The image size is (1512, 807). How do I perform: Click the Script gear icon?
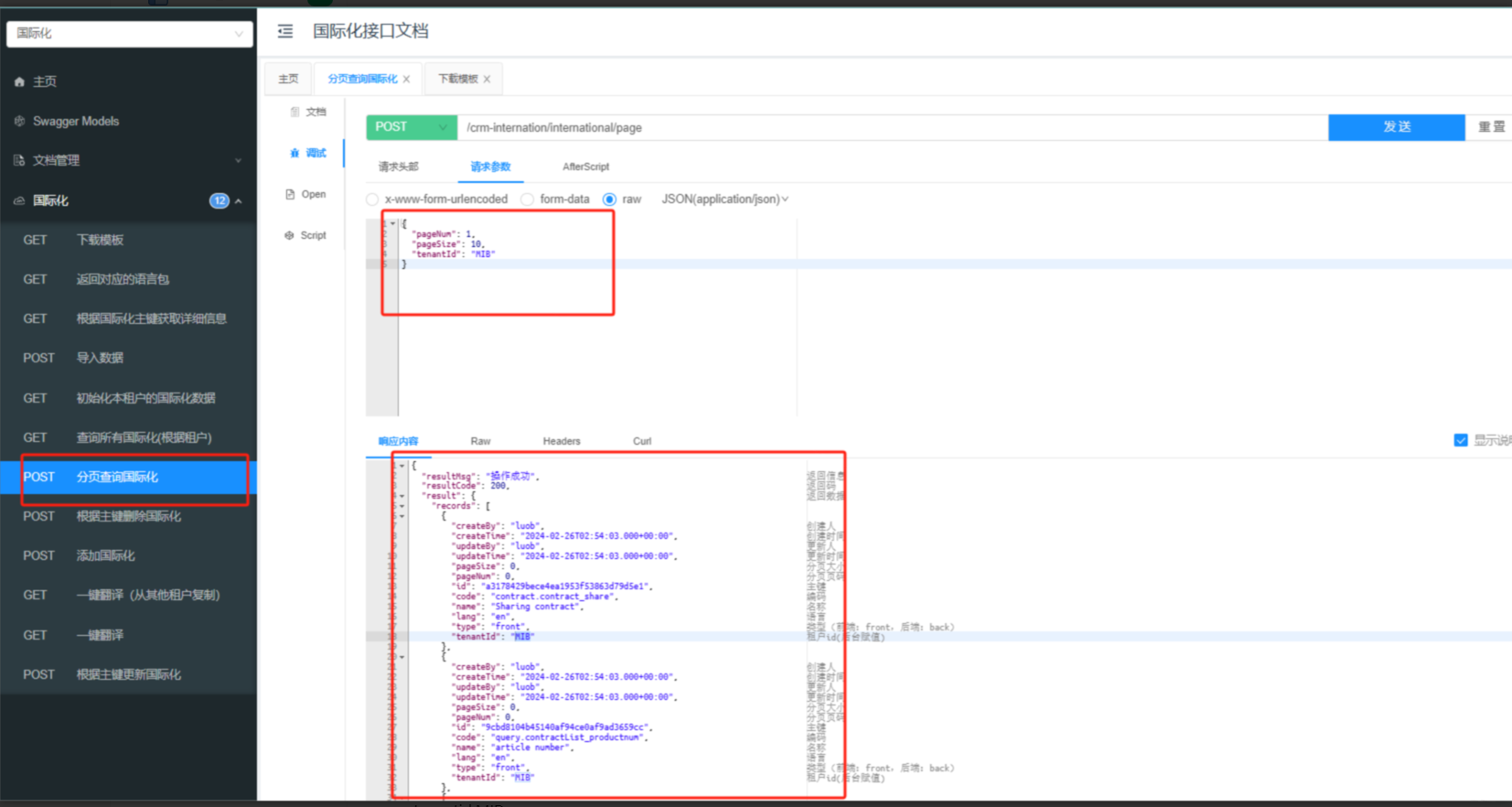click(289, 235)
